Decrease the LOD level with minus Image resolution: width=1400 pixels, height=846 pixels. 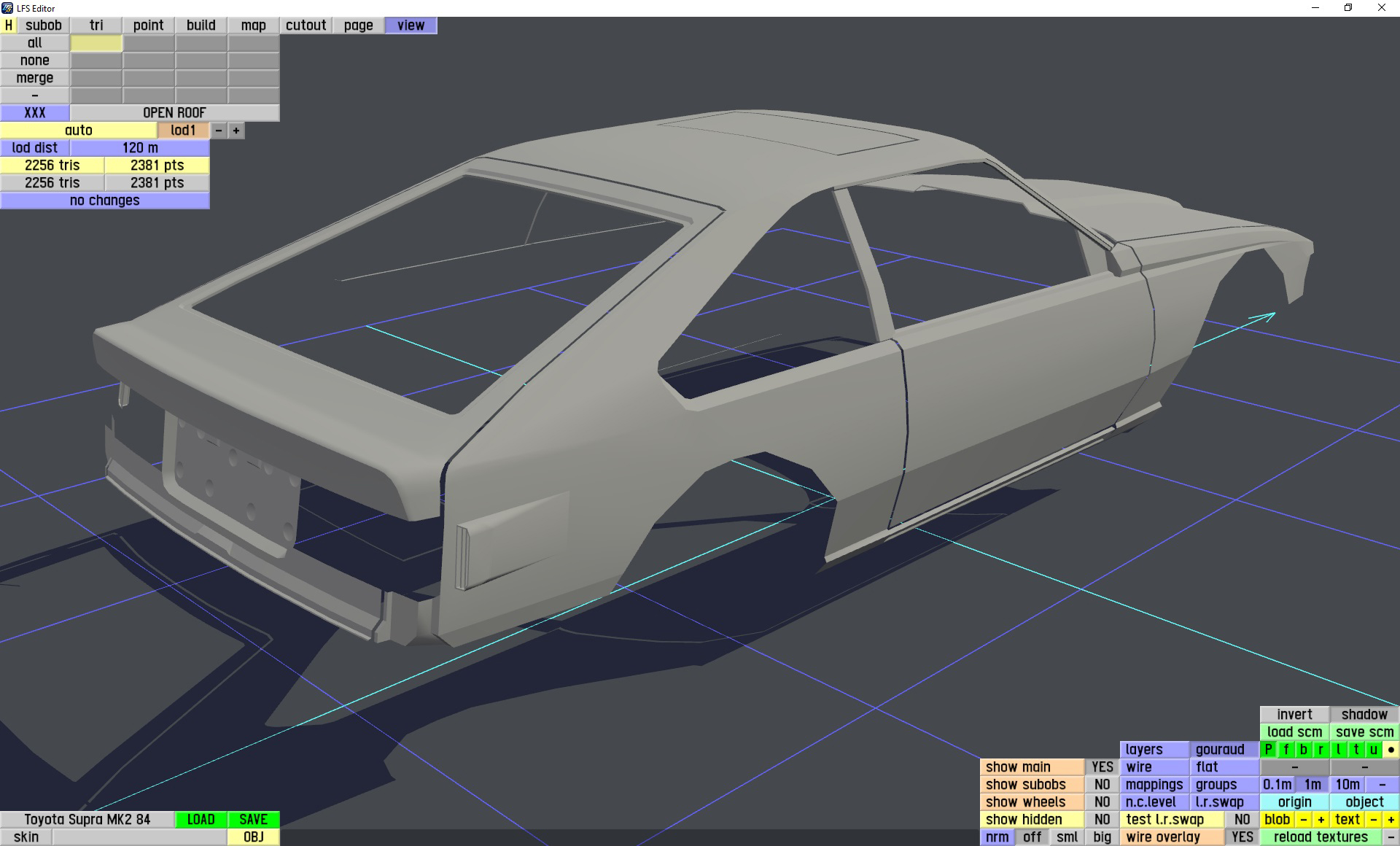click(x=218, y=131)
